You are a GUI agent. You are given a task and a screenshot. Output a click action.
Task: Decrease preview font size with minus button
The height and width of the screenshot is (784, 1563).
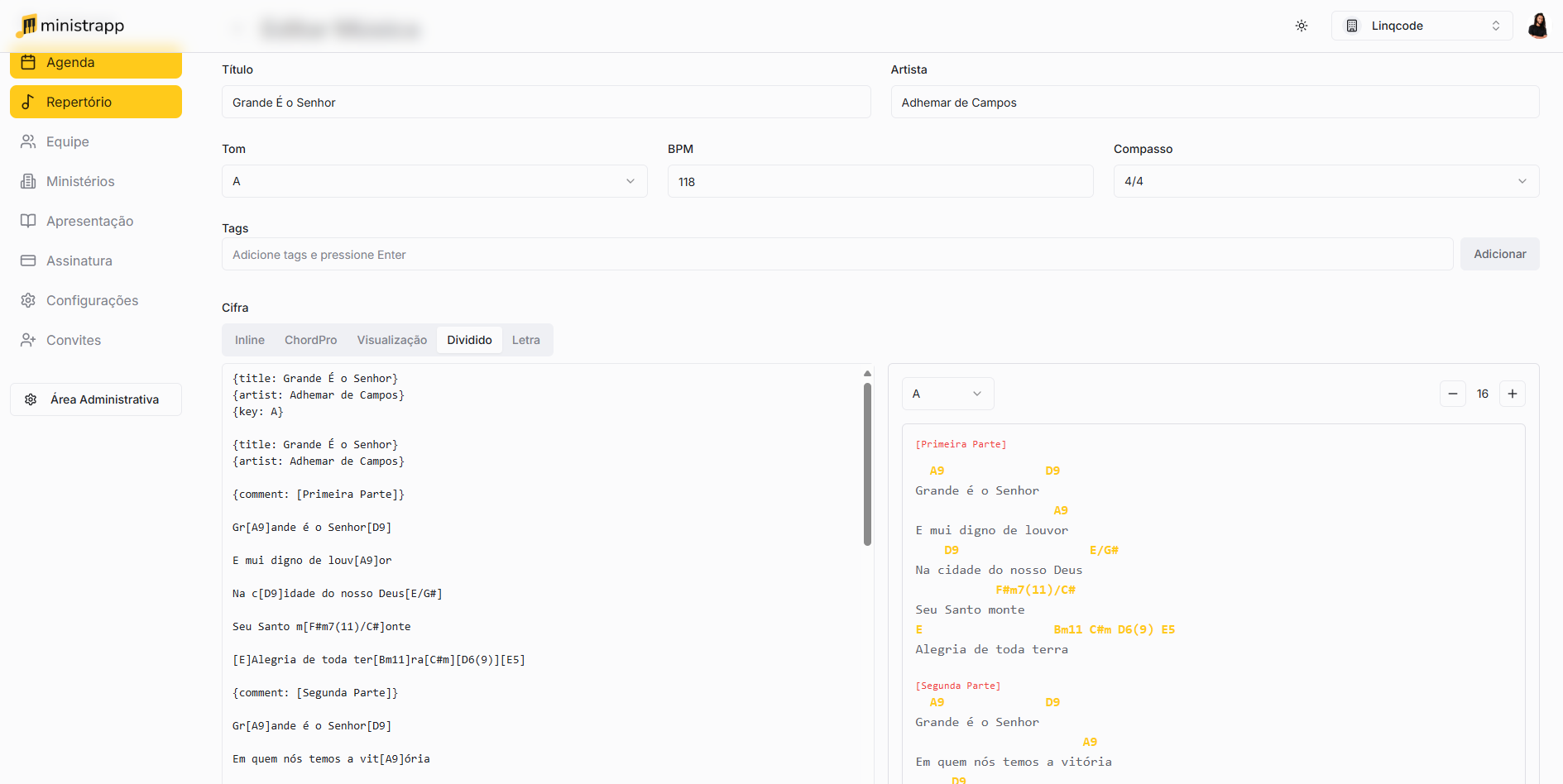(x=1452, y=394)
